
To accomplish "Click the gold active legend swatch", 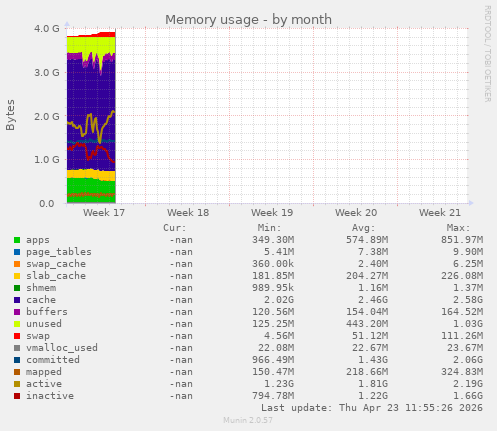I will coord(17,384).
